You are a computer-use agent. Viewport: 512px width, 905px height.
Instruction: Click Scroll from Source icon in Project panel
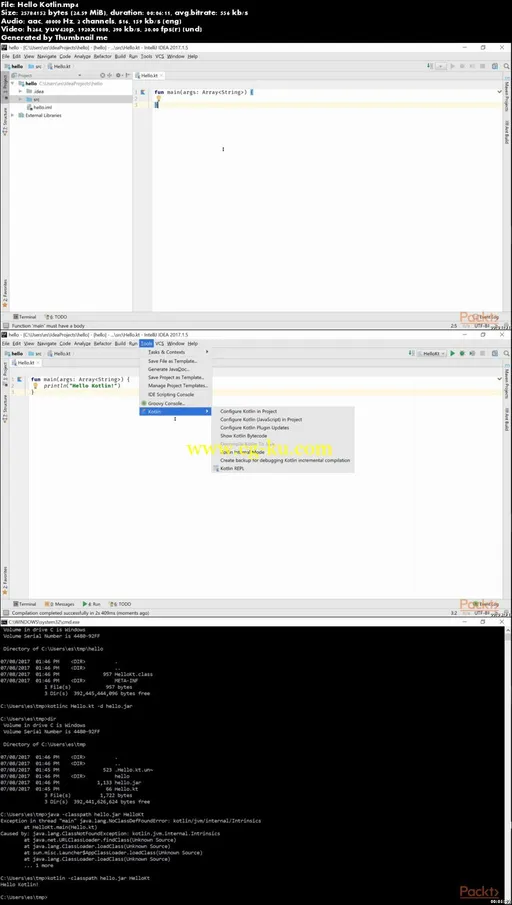(102, 75)
